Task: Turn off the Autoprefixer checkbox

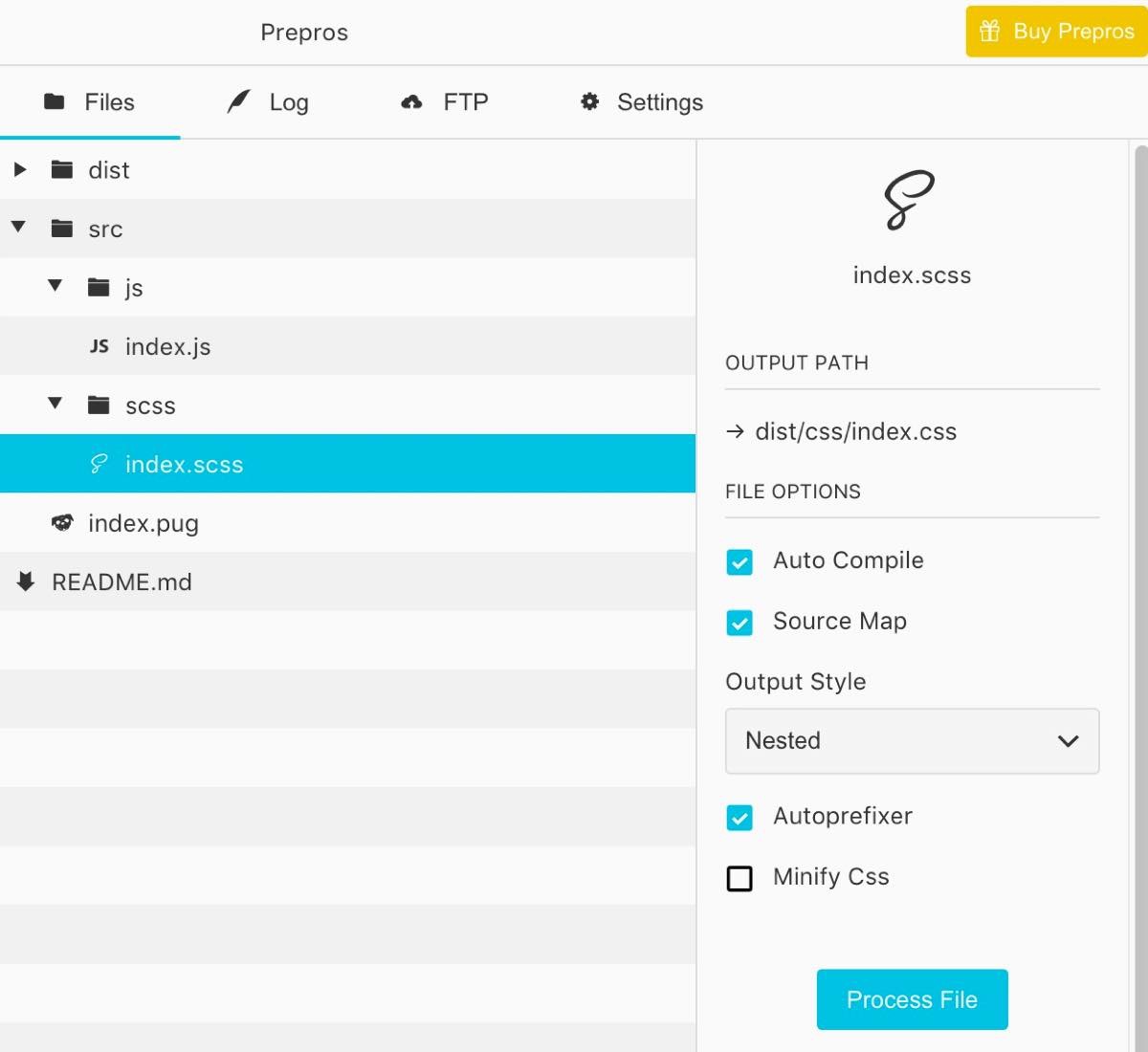Action: [740, 818]
